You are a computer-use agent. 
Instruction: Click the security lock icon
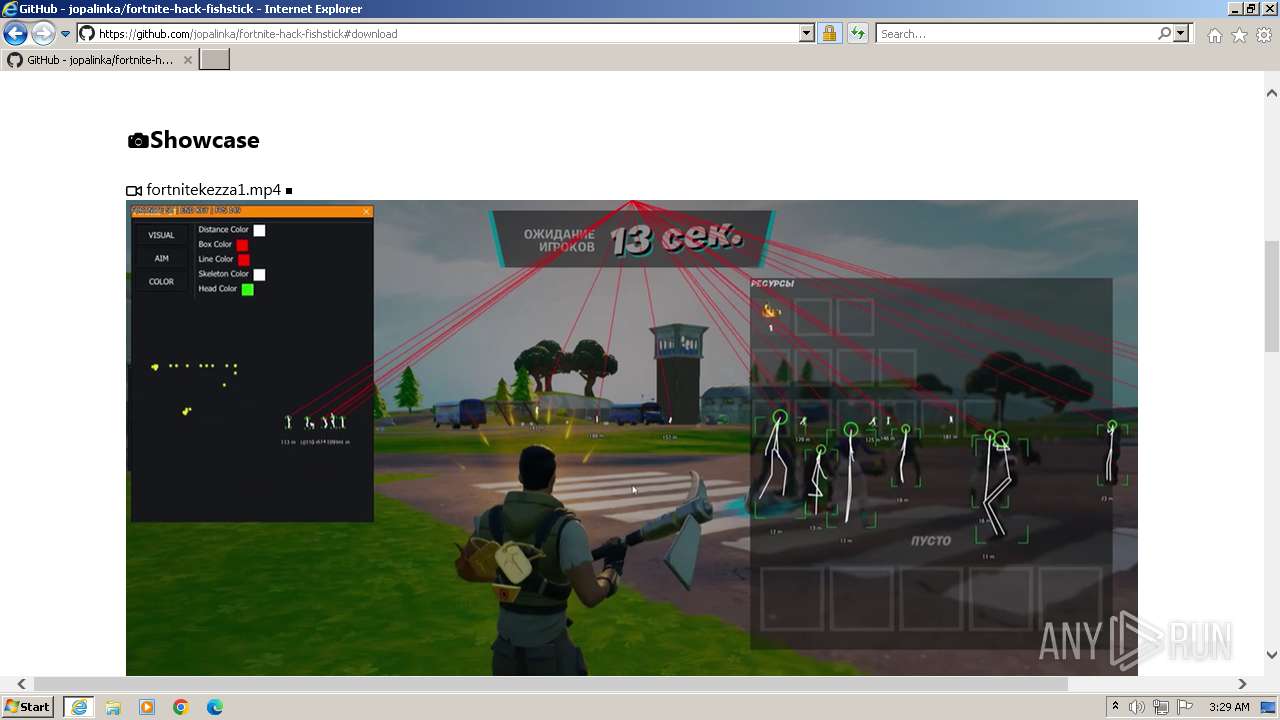(829, 33)
